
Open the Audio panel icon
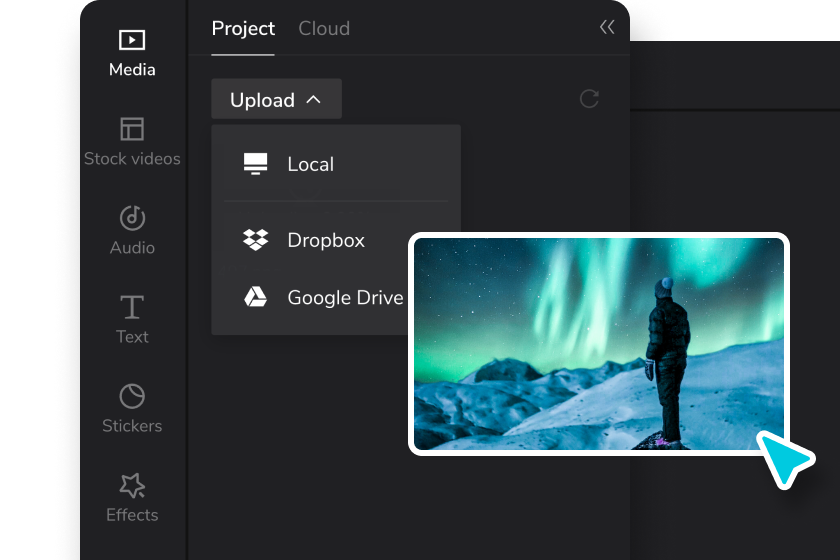tap(132, 218)
